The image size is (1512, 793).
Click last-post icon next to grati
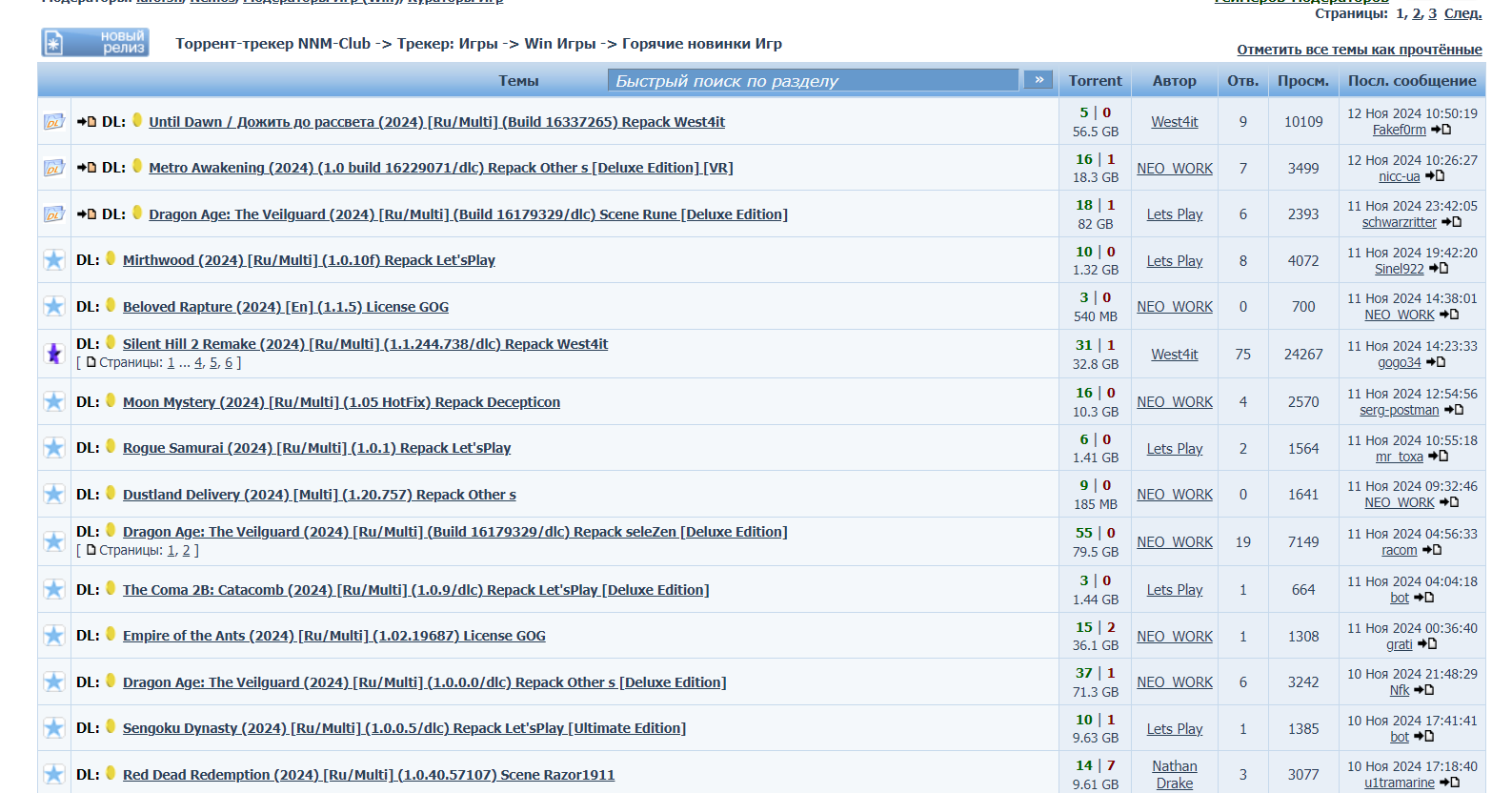point(1427,644)
